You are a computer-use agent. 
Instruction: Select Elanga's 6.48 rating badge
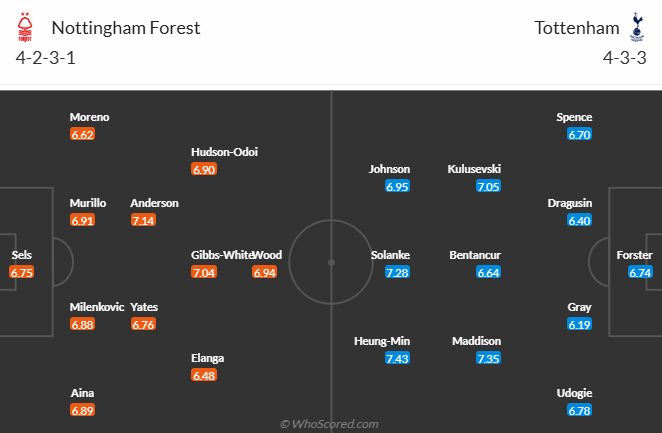tap(204, 375)
